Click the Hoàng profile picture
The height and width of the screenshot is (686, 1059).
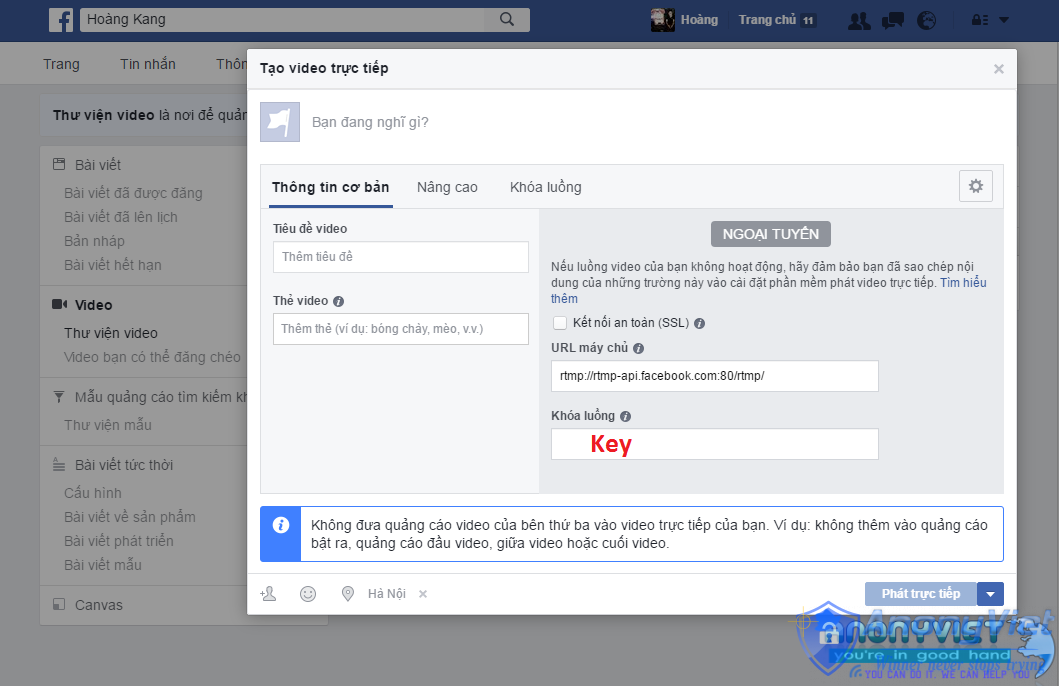[x=663, y=20]
